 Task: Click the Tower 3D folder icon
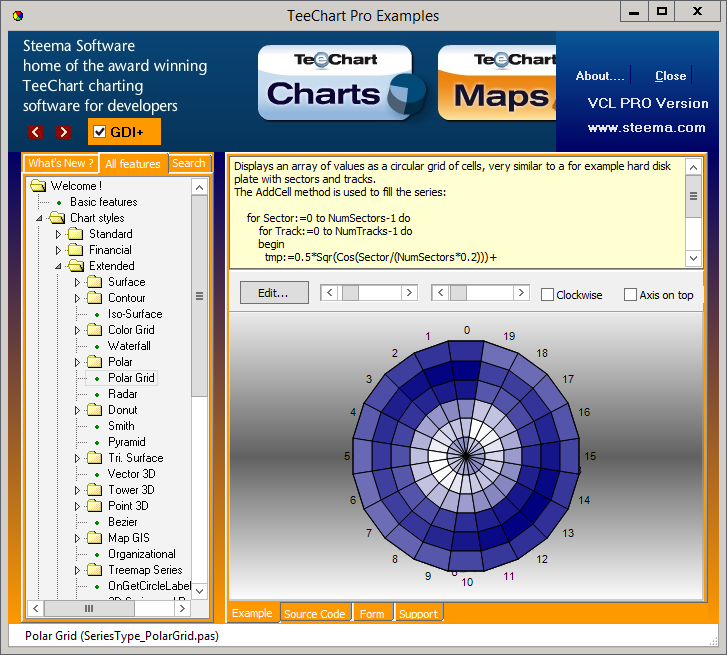(x=95, y=490)
